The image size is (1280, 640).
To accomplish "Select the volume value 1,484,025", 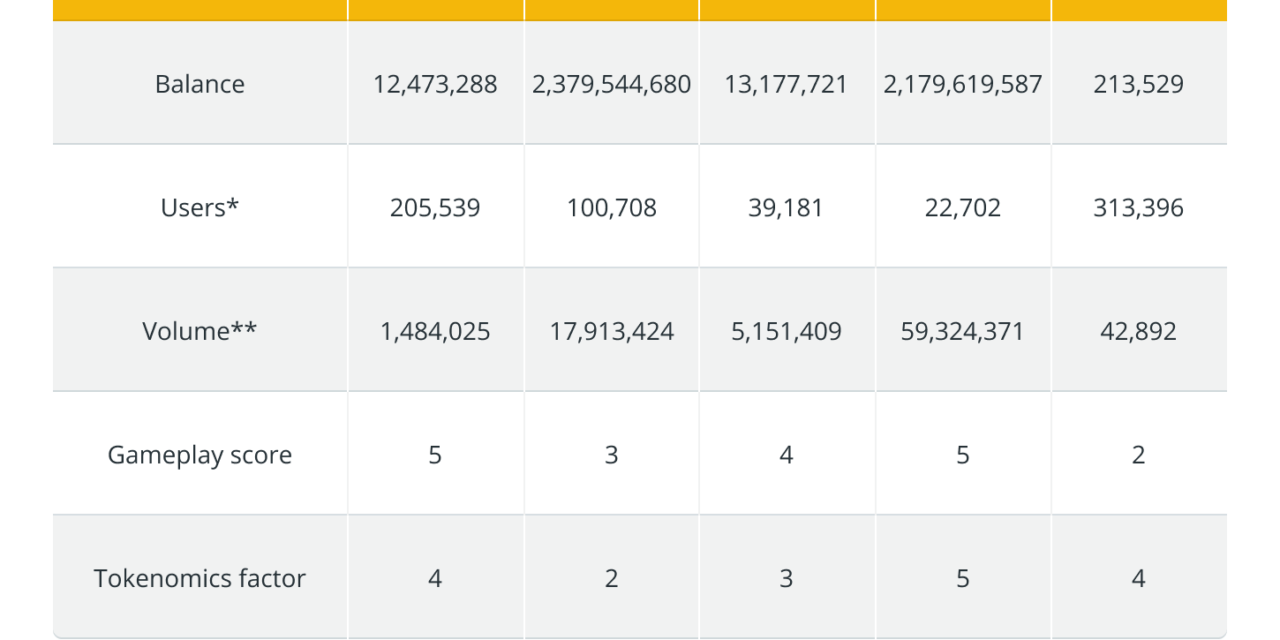I will [x=435, y=331].
